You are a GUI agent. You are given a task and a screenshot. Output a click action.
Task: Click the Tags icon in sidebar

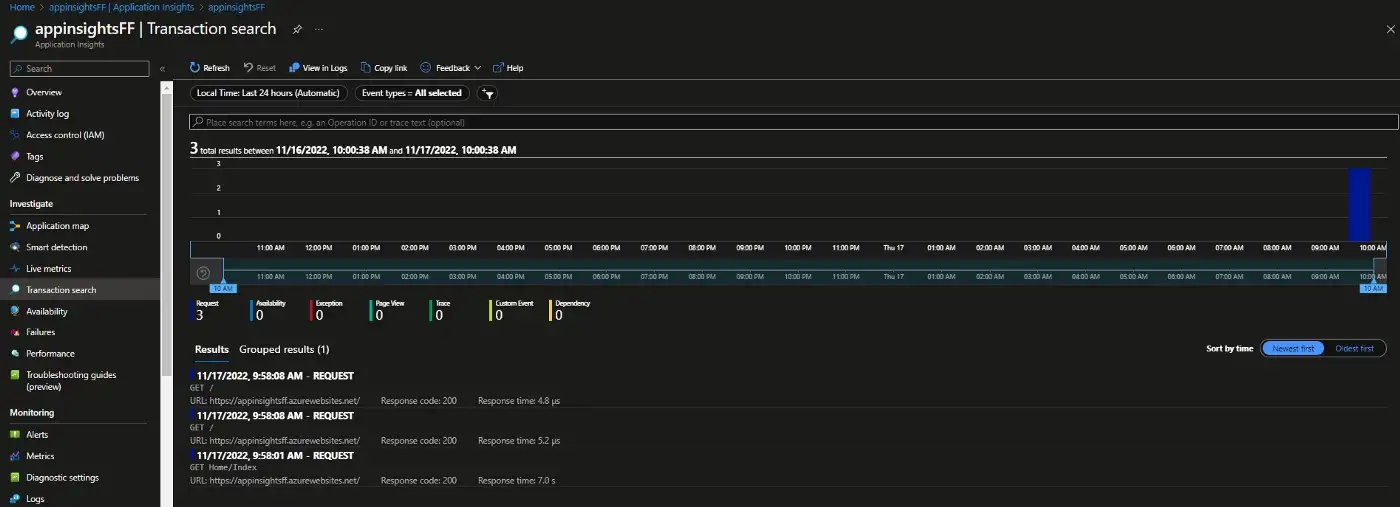pos(15,156)
